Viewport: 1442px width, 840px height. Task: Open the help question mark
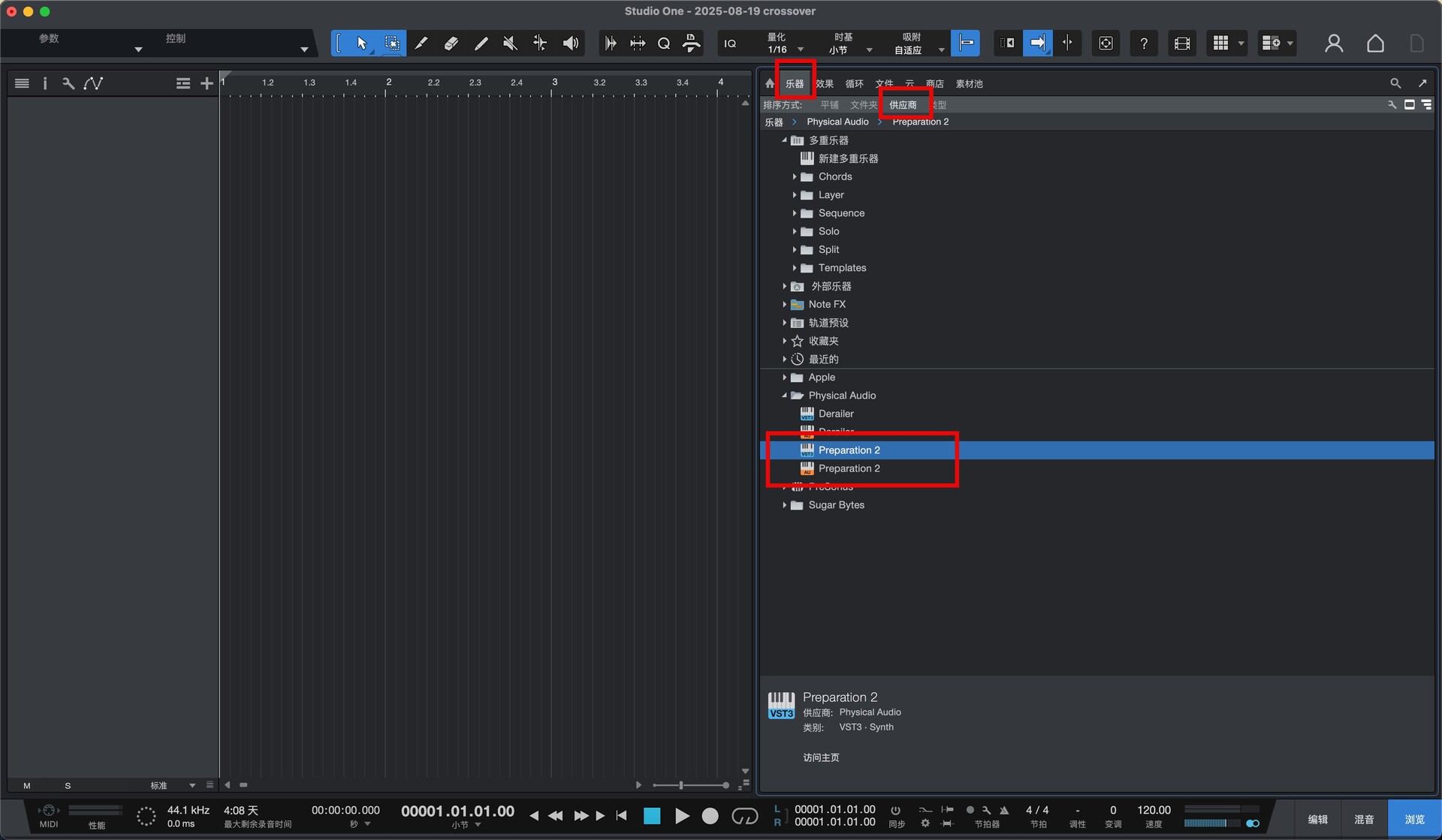point(1143,44)
